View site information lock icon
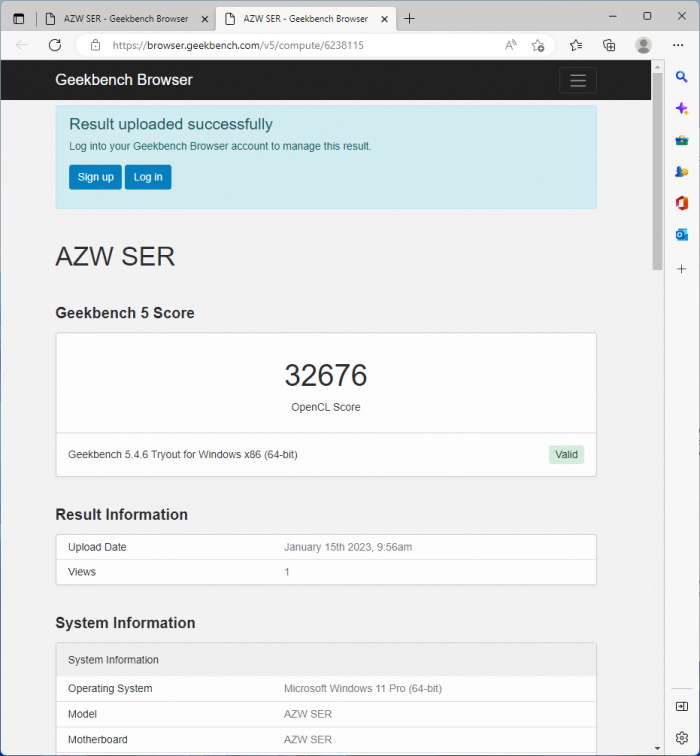700x756 pixels. tap(95, 45)
